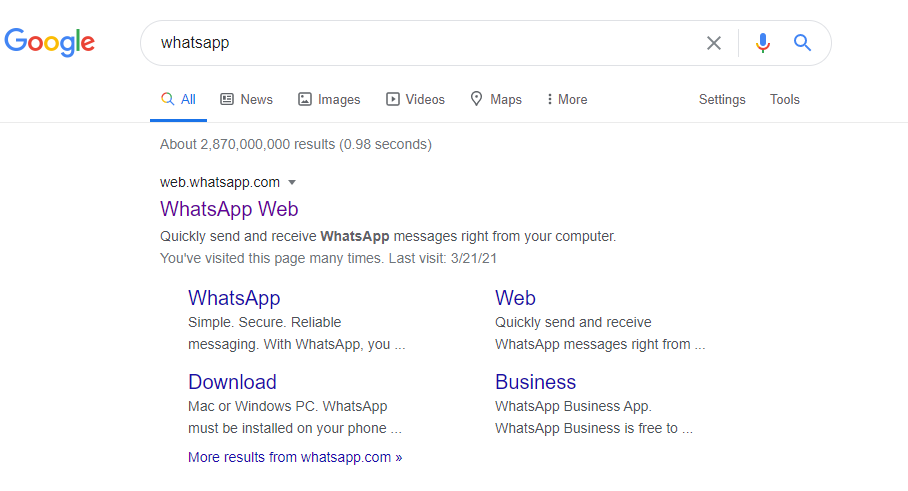Switch to the Images results tab
908x491 pixels.
329,99
